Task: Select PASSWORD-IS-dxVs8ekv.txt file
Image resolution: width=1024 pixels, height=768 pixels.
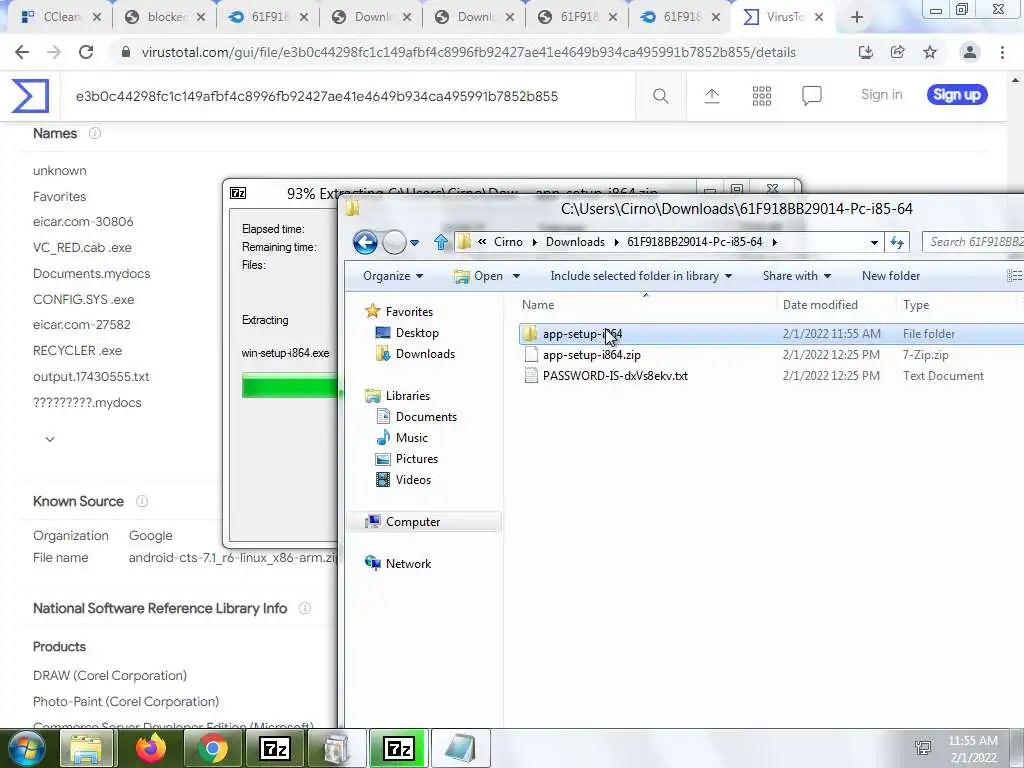Action: coord(615,376)
